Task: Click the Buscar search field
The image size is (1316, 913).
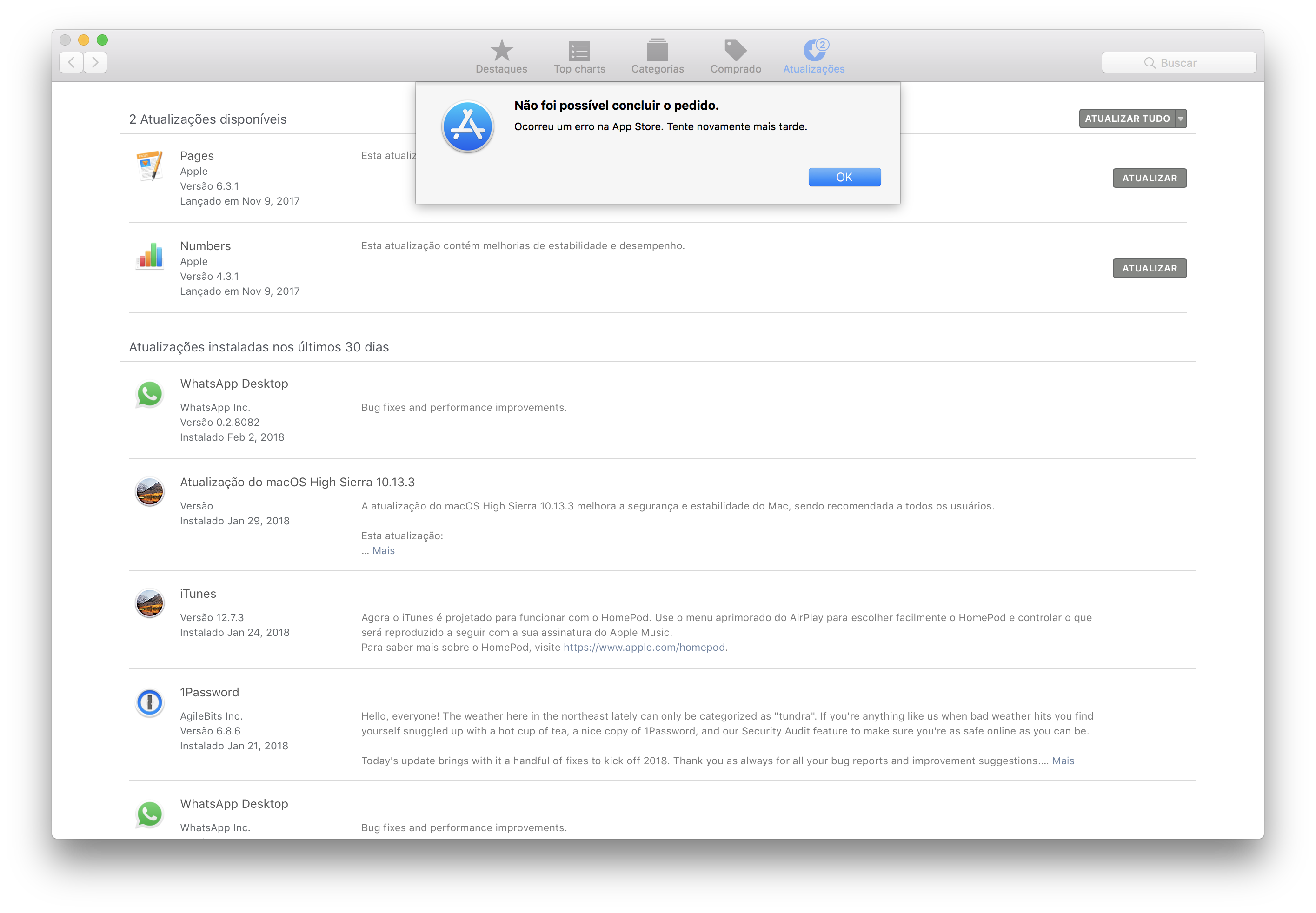Action: (1179, 63)
